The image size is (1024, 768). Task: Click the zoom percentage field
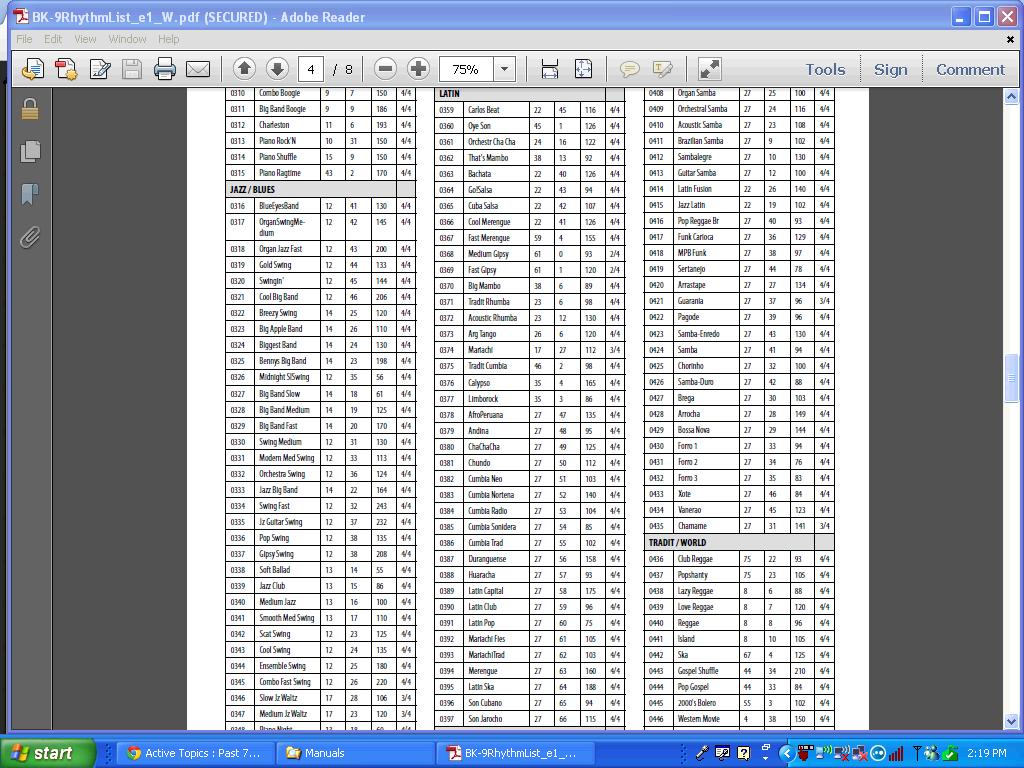[467, 69]
